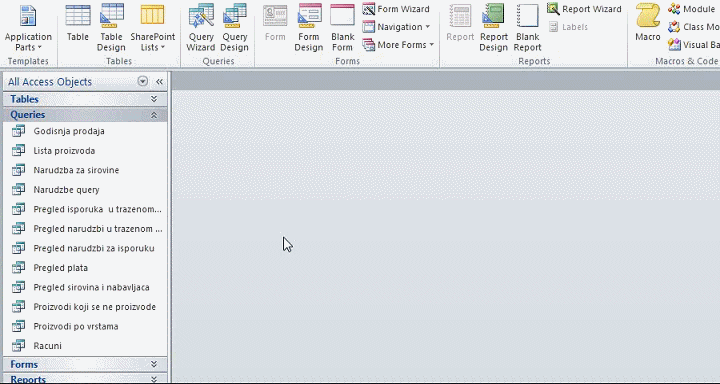Launch Query Design view

[x=234, y=28]
